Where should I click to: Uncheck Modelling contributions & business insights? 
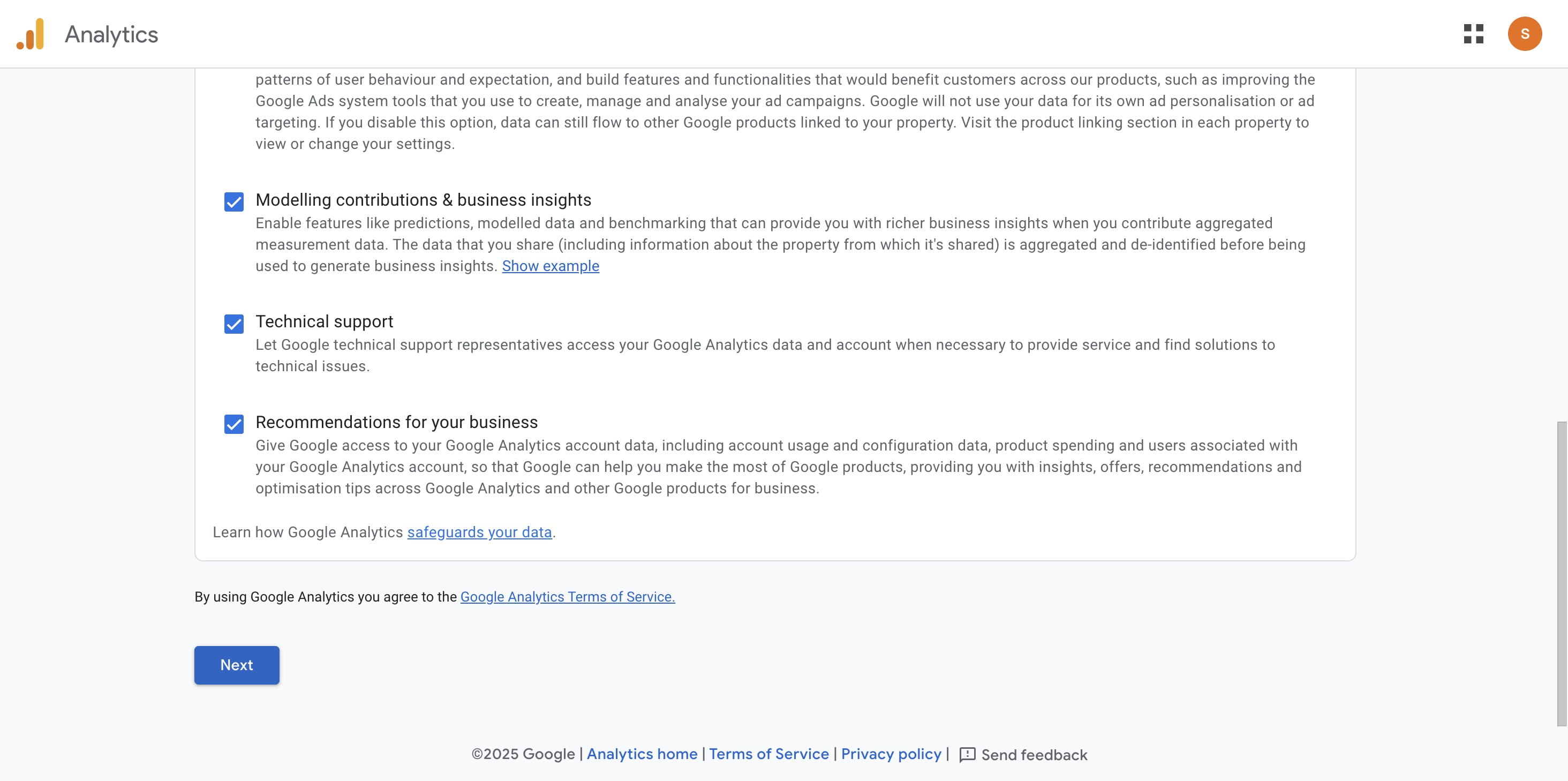pos(233,201)
